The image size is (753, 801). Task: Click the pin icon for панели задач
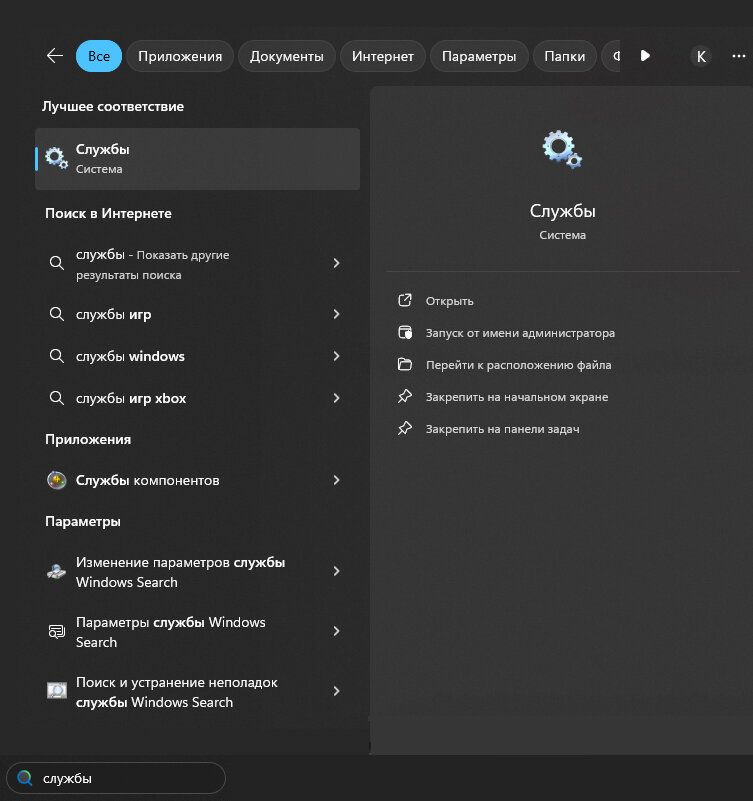(x=405, y=428)
